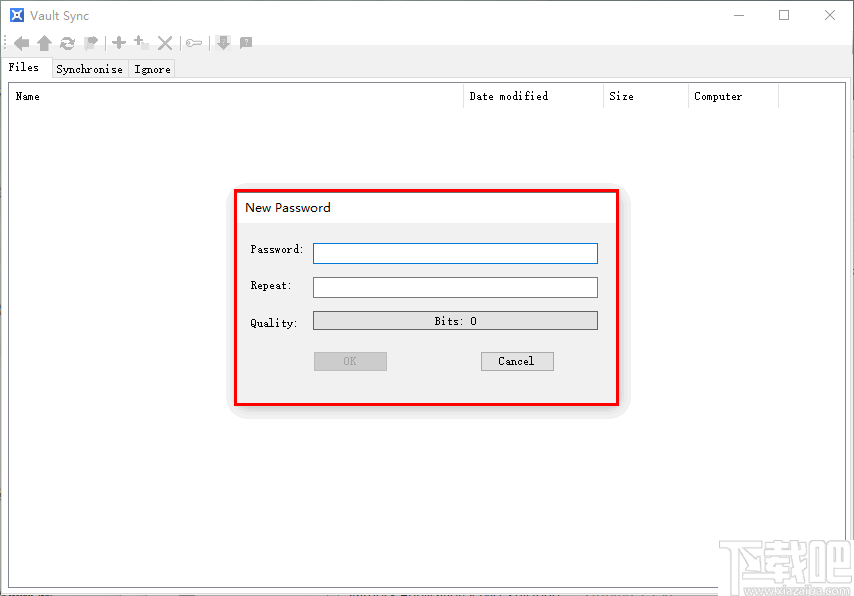
Task: Click the key password icon
Action: pos(194,43)
